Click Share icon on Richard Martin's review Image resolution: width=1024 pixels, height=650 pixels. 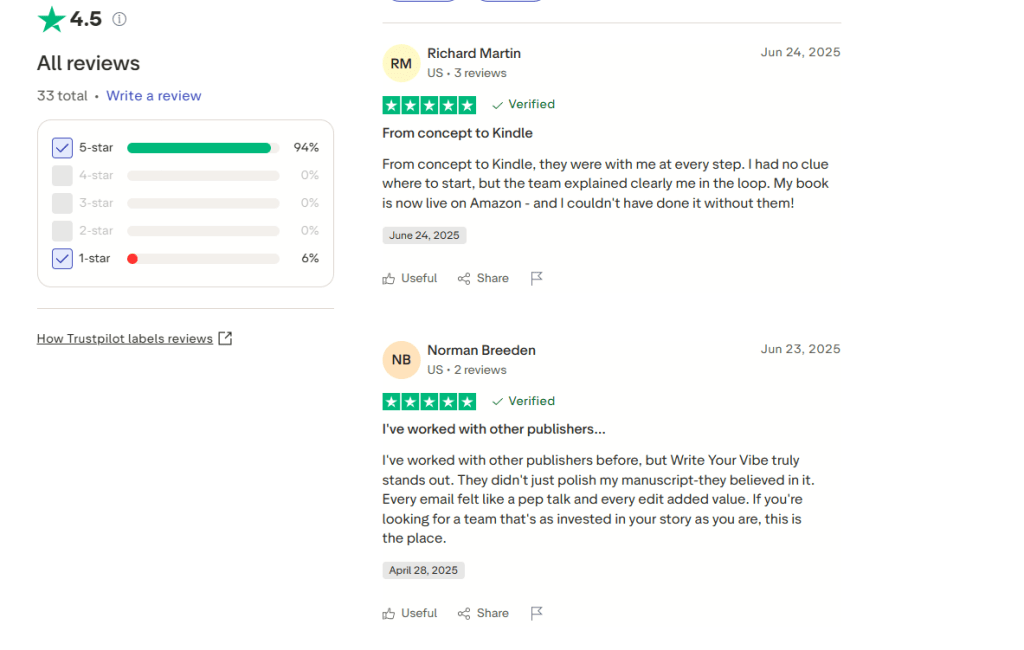coord(464,279)
